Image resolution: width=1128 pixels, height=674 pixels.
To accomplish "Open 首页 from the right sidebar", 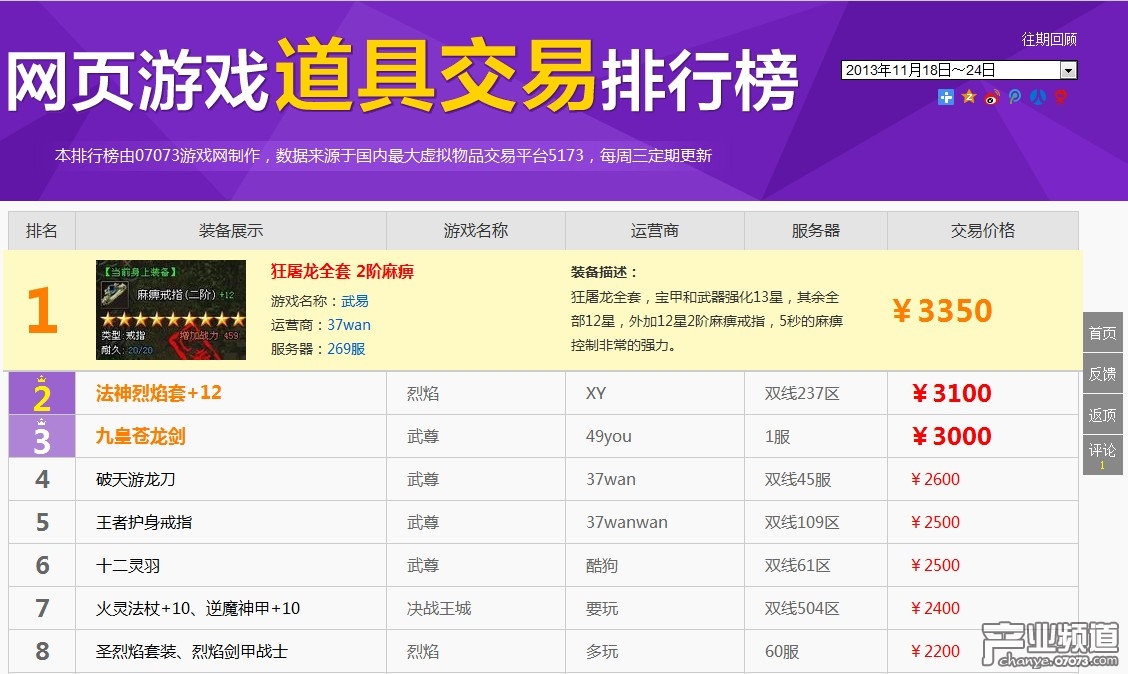I will (x=1101, y=333).
